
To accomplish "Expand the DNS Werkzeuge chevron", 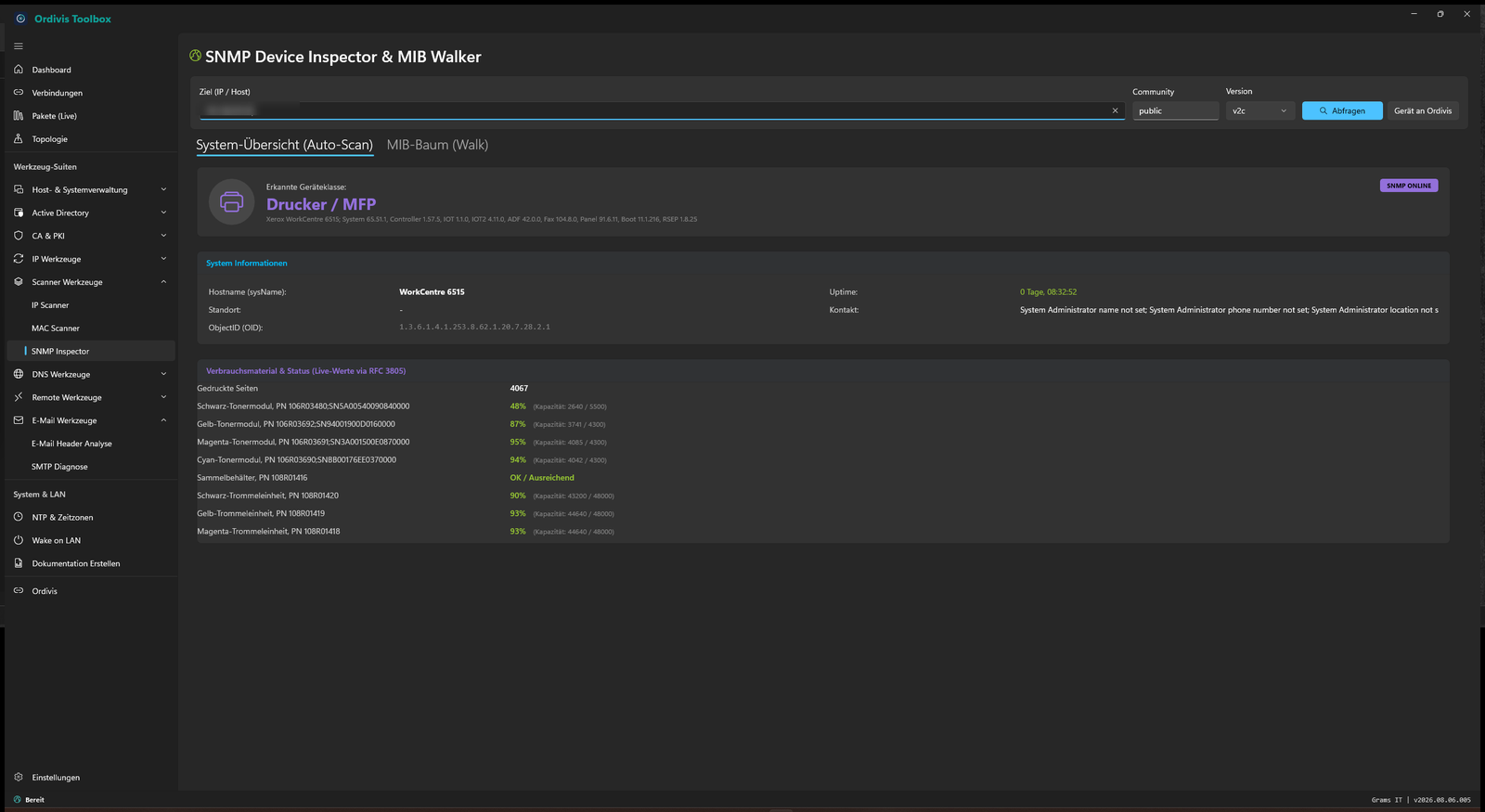I will [x=163, y=374].
